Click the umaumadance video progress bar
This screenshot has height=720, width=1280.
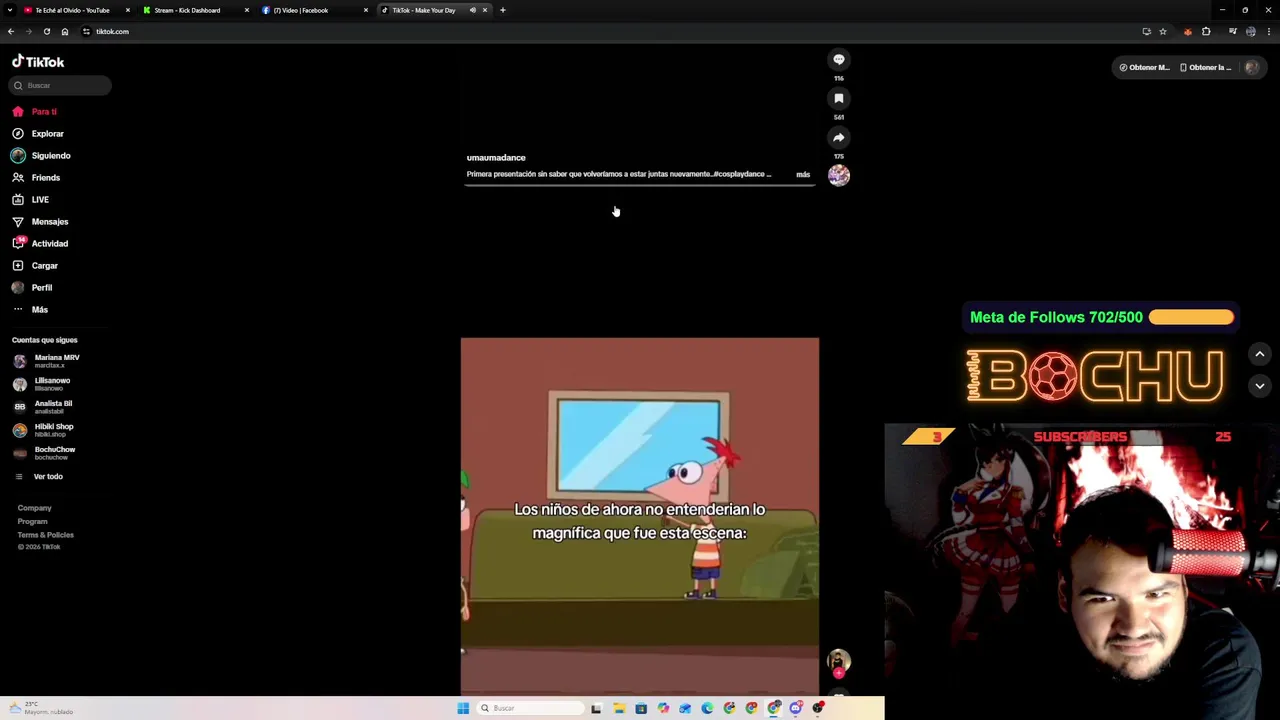638,186
